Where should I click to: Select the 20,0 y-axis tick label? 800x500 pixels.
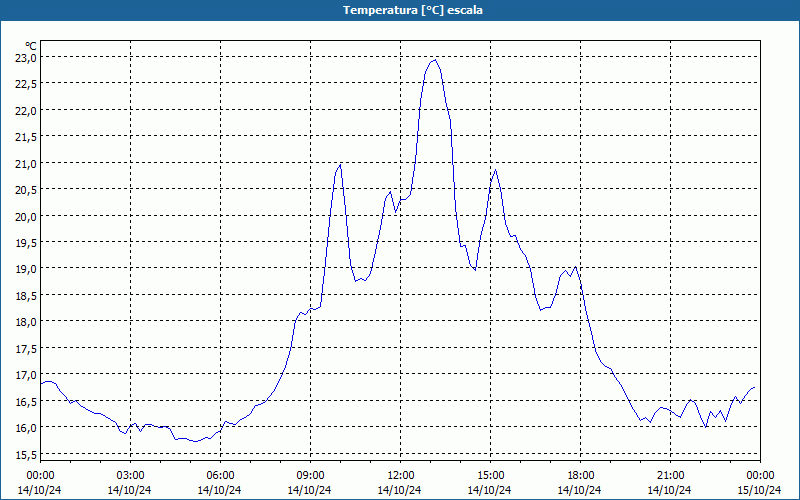click(x=26, y=216)
